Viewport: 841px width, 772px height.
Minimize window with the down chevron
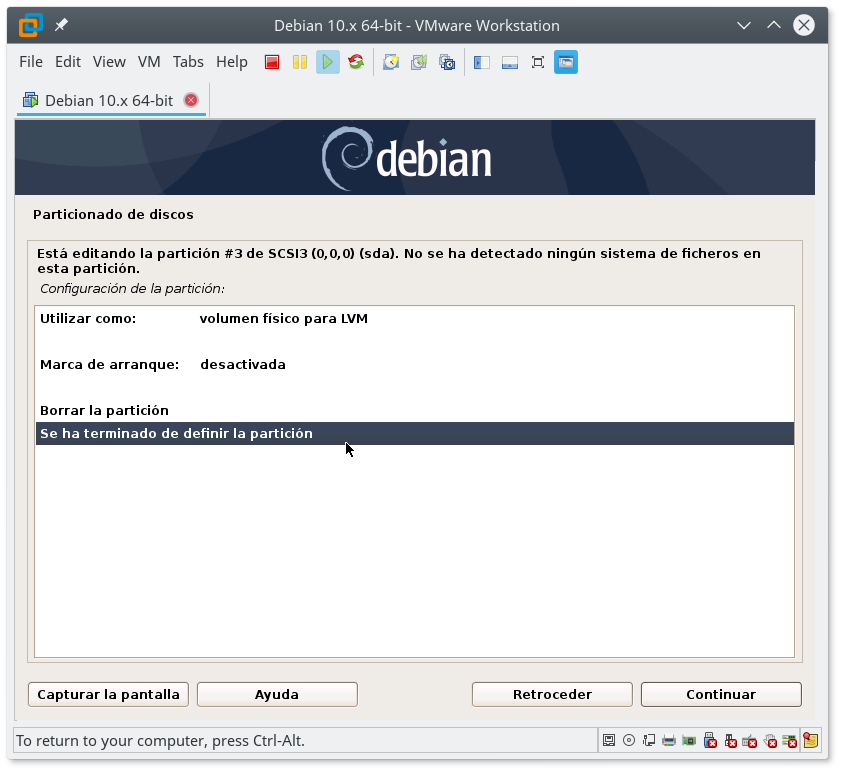point(744,25)
